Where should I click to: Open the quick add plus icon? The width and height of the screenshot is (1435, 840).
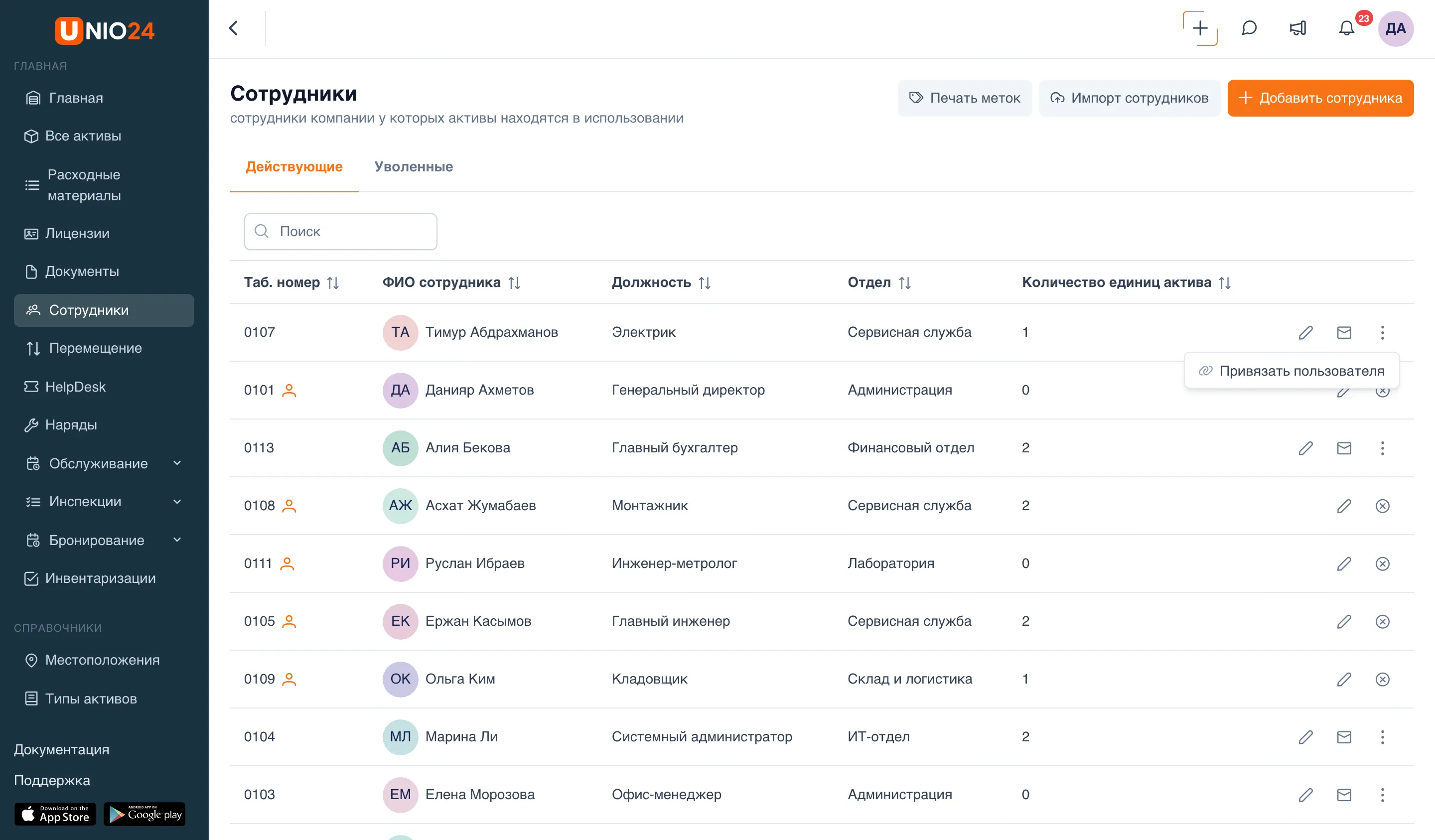[x=1200, y=28]
